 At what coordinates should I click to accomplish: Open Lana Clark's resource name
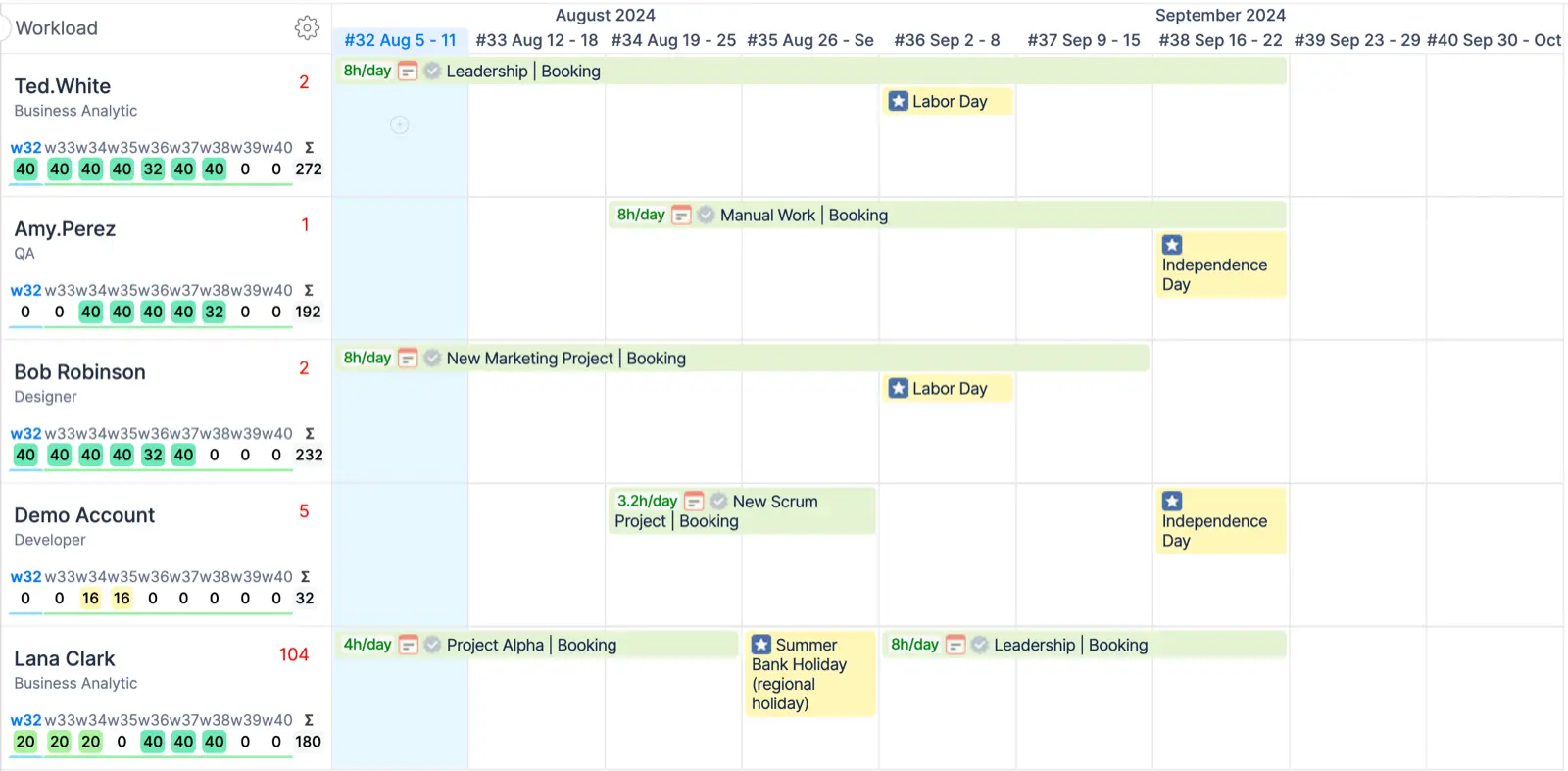(65, 658)
